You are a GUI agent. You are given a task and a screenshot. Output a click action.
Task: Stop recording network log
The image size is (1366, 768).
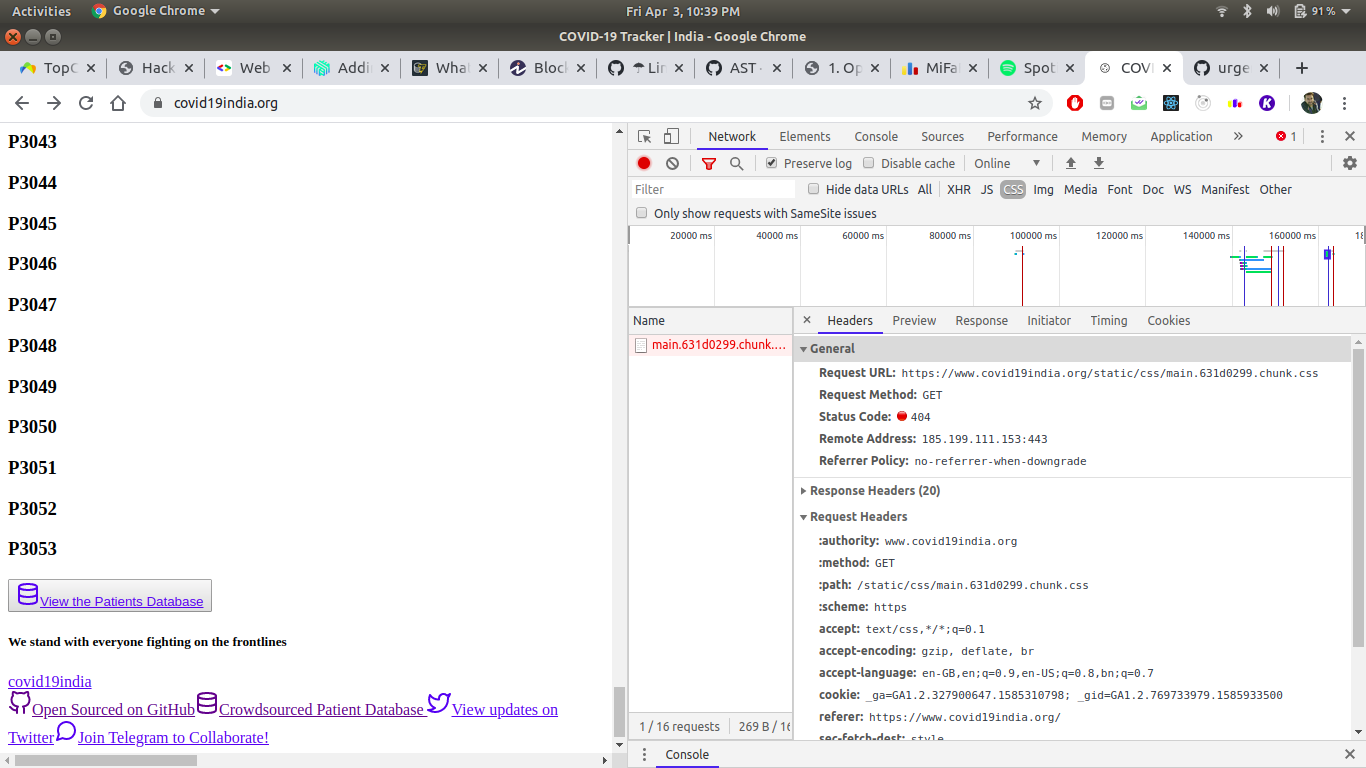pyautogui.click(x=644, y=163)
